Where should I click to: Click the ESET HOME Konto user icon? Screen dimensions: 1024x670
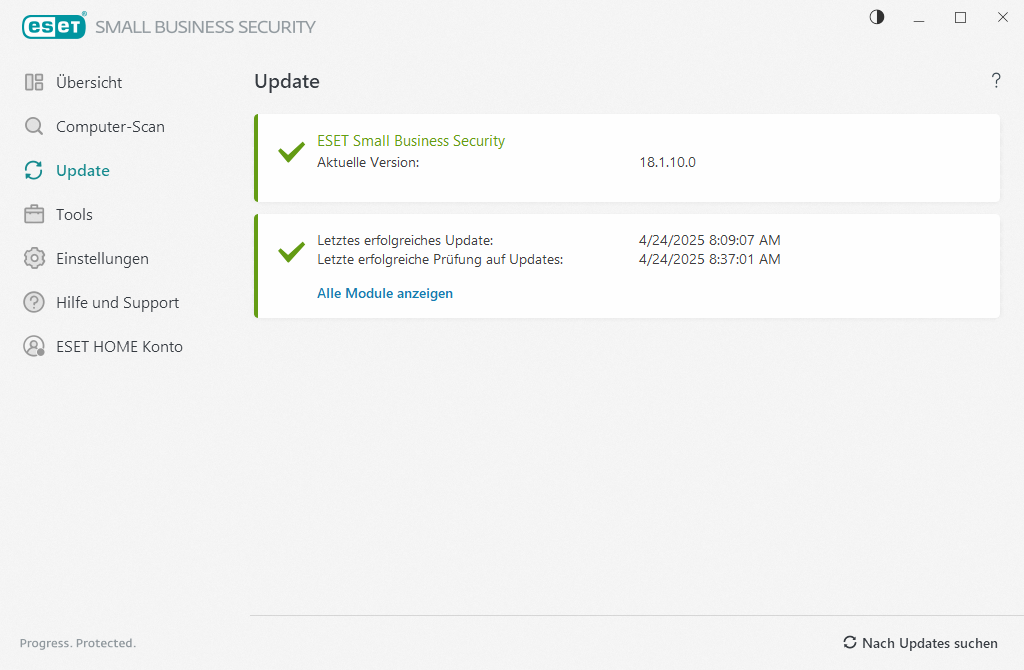click(34, 347)
